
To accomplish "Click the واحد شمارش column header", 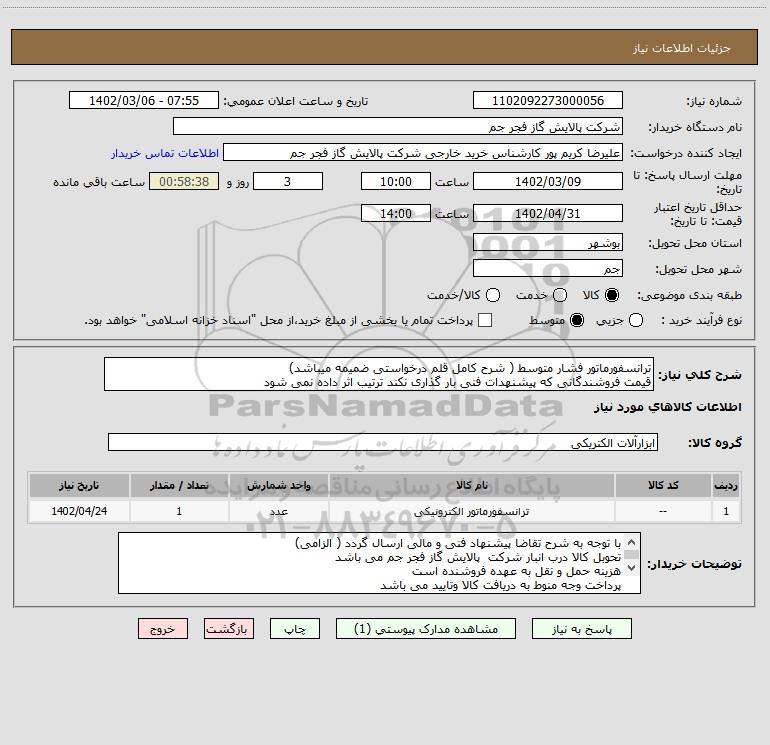I will (278, 485).
